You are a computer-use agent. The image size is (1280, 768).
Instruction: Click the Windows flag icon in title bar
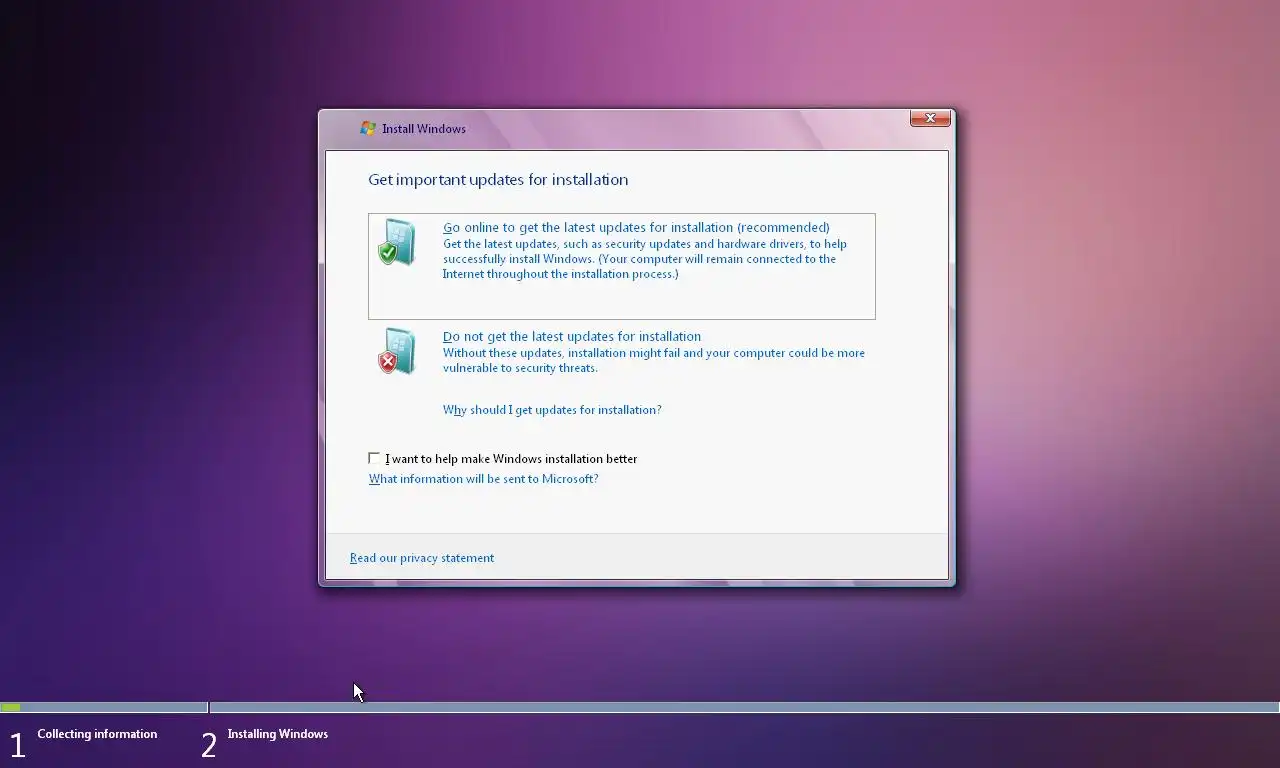point(368,128)
